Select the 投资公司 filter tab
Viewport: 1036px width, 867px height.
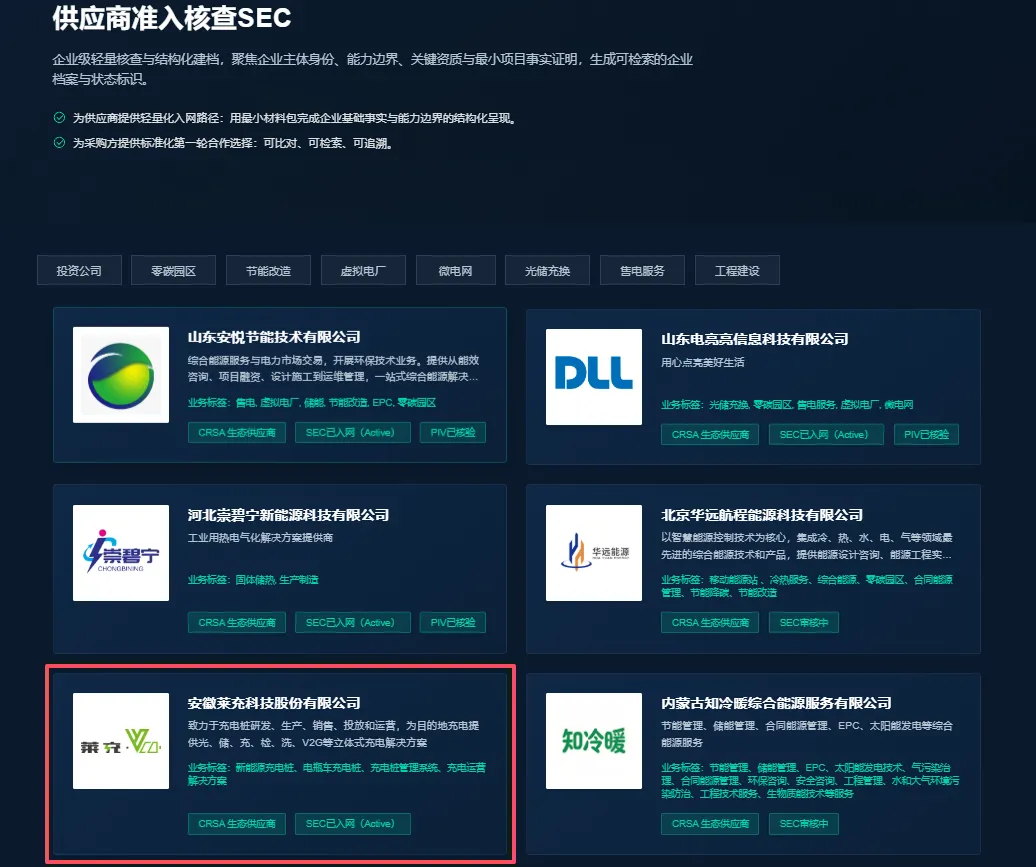(79, 270)
